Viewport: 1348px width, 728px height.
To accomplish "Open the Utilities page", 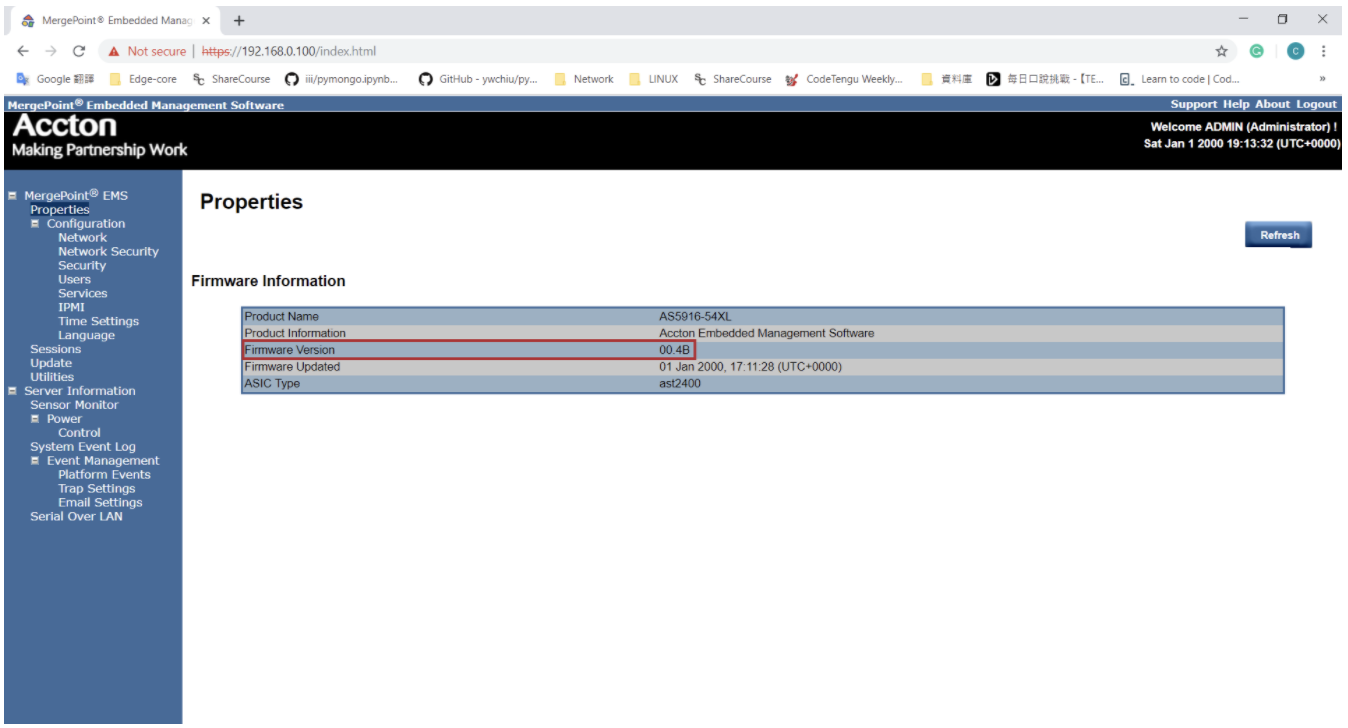I will (x=52, y=377).
